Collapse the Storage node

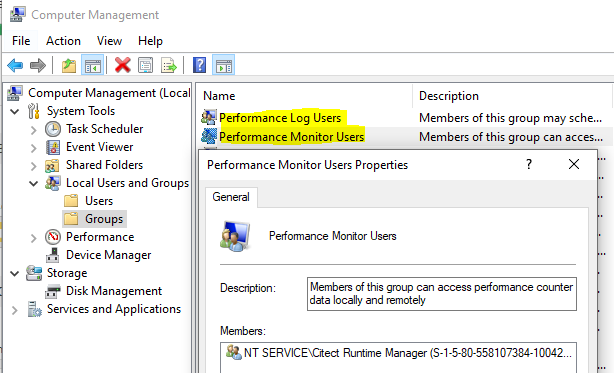15,273
